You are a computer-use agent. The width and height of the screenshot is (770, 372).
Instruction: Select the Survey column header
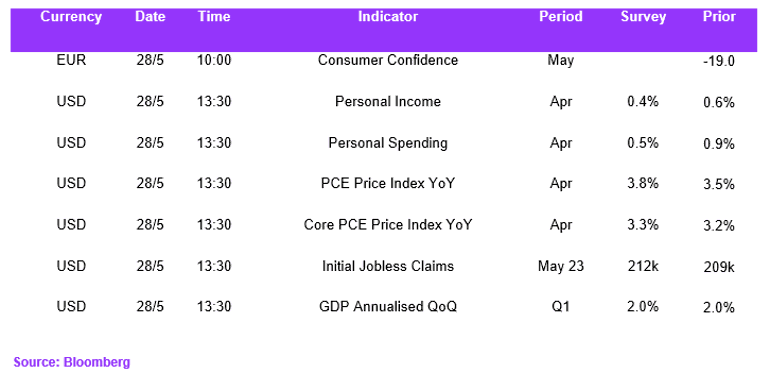[x=643, y=17]
